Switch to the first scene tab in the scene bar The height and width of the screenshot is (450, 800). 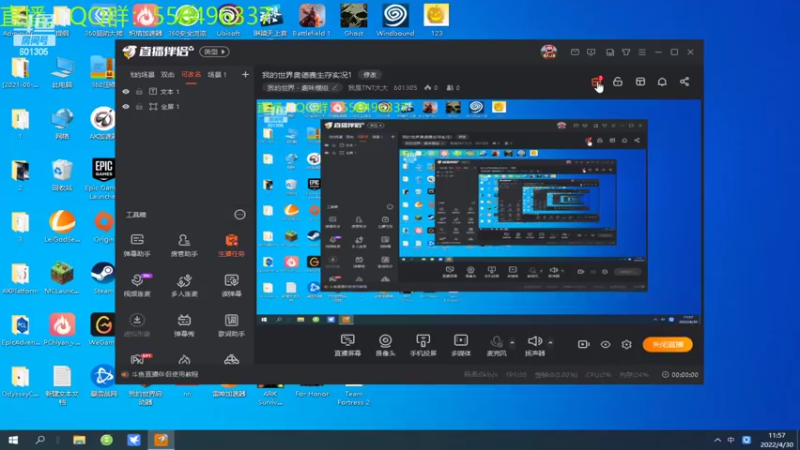[142, 74]
